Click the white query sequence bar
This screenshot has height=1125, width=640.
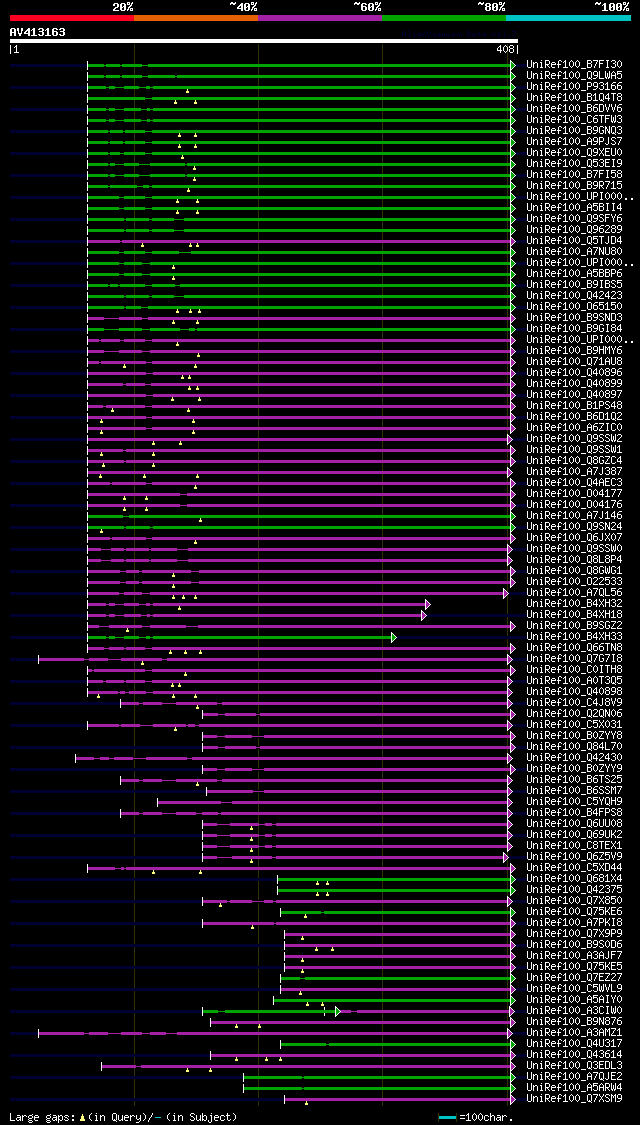(x=263, y=41)
